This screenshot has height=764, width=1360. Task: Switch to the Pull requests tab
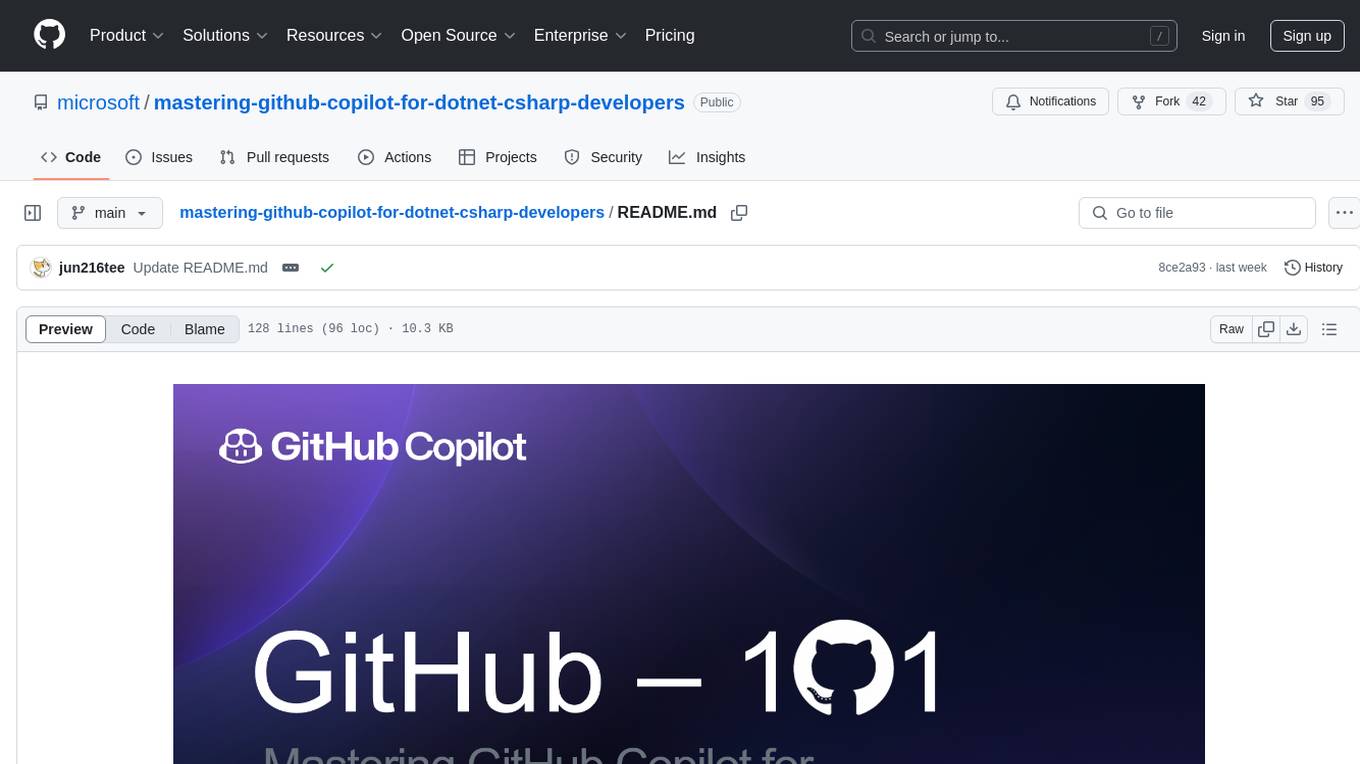274,157
